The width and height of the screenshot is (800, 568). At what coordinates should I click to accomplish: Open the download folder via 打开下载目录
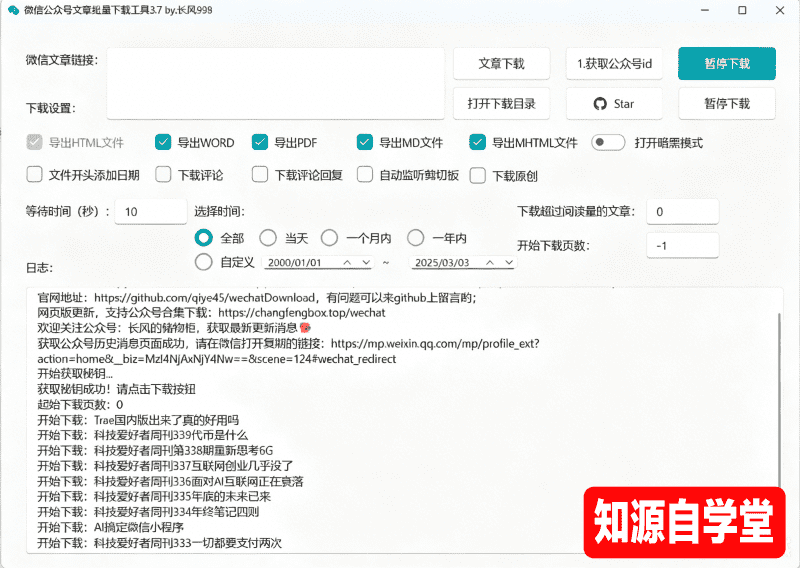pos(502,104)
